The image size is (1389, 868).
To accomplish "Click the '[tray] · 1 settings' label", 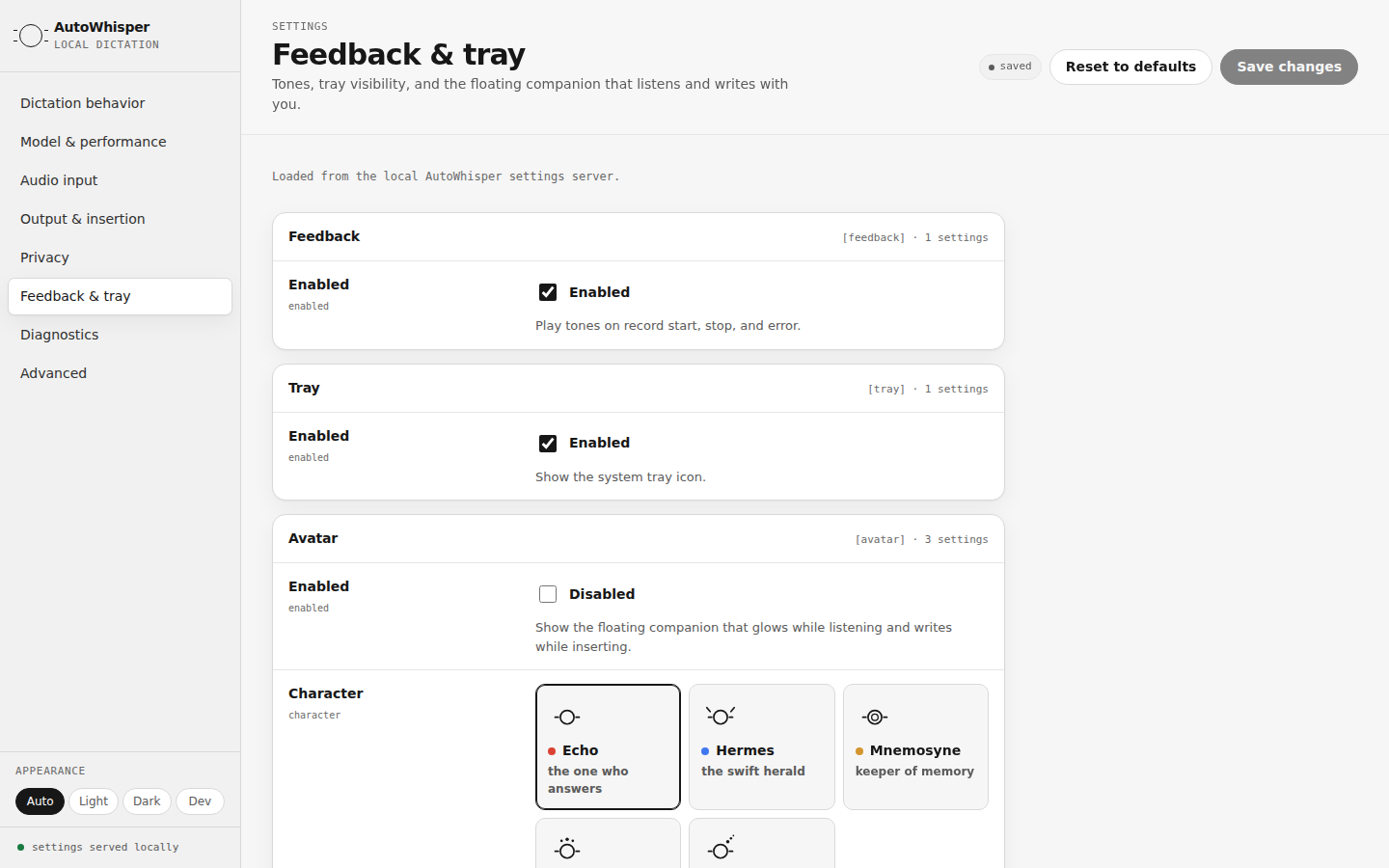I will [x=927, y=389].
